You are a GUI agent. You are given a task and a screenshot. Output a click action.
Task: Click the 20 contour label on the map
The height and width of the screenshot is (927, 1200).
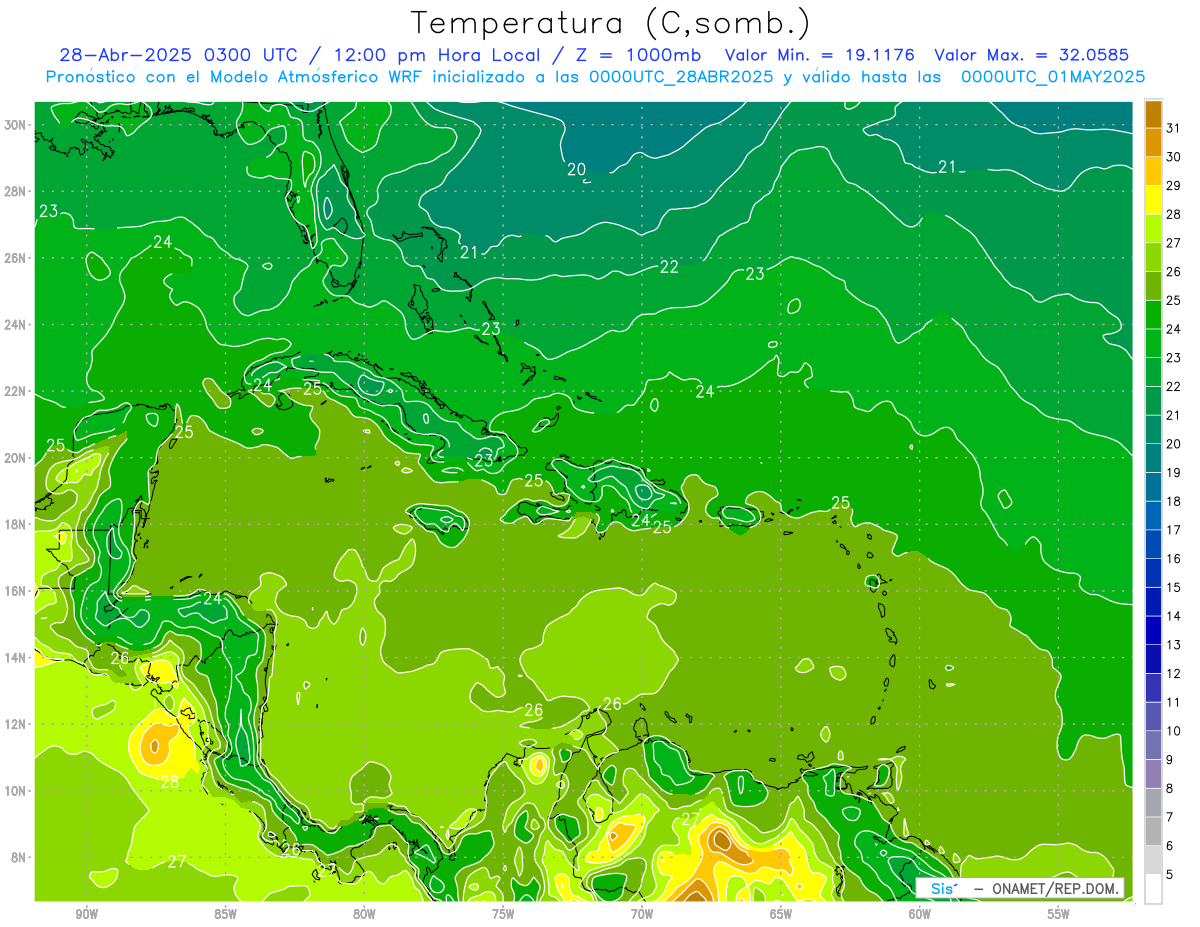[577, 170]
